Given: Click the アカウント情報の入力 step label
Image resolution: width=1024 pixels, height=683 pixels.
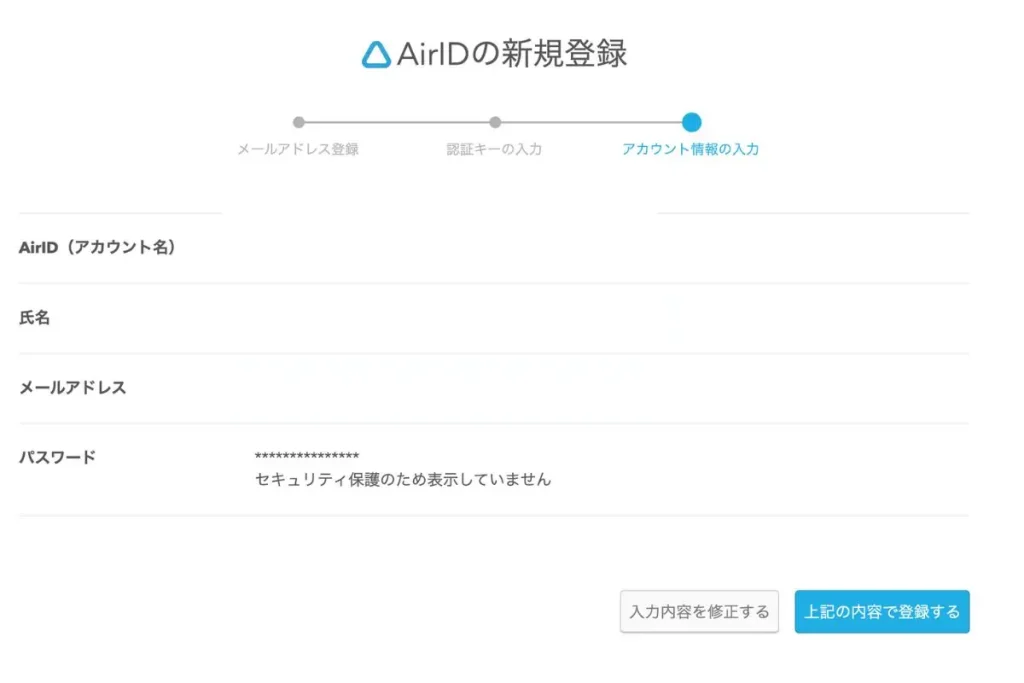Looking at the screenshot, I should 690,150.
